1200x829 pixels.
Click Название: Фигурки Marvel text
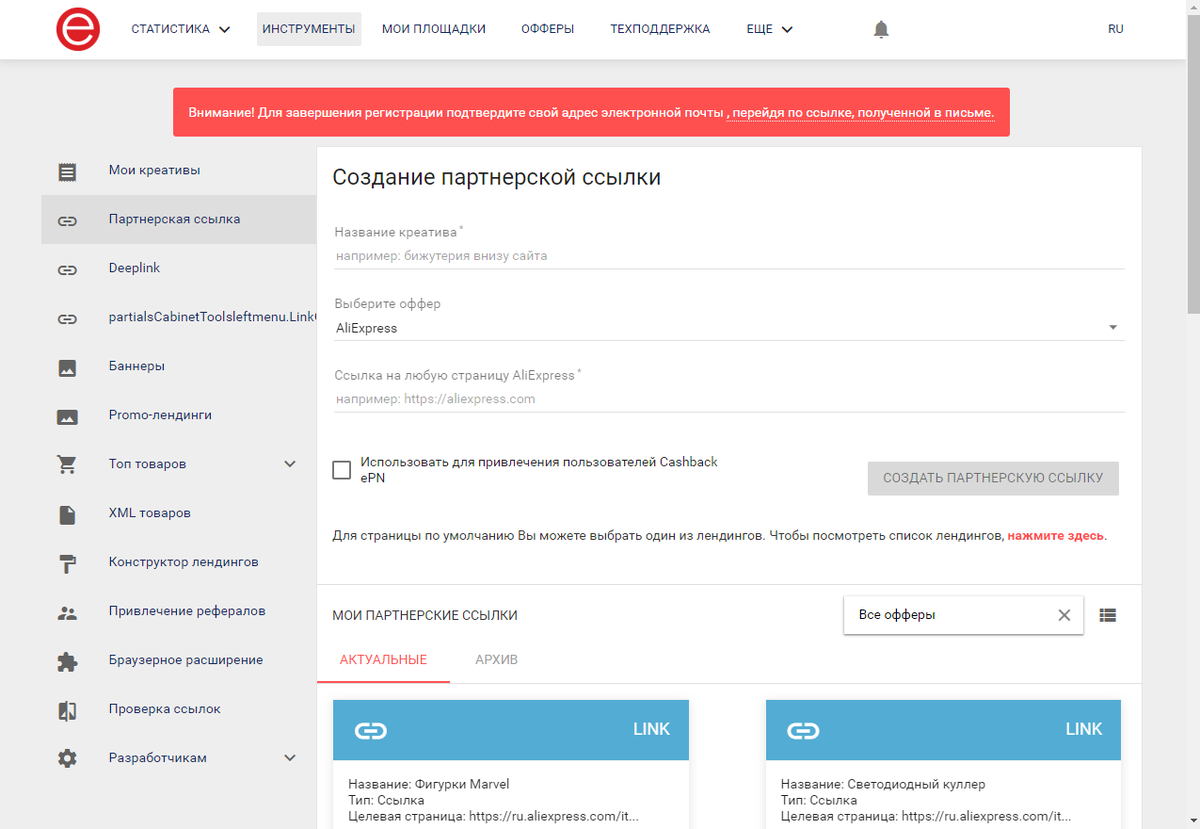click(x=429, y=785)
